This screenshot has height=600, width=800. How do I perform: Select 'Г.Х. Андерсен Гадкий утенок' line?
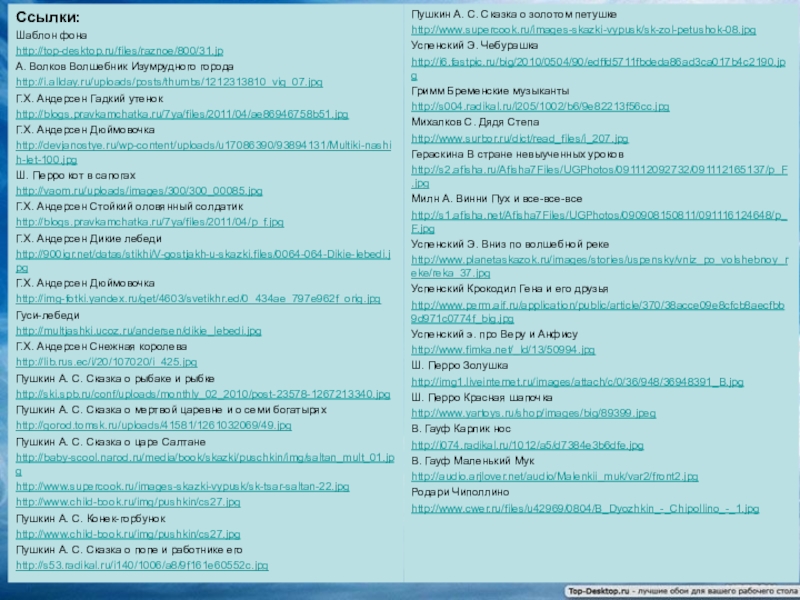pos(89,98)
